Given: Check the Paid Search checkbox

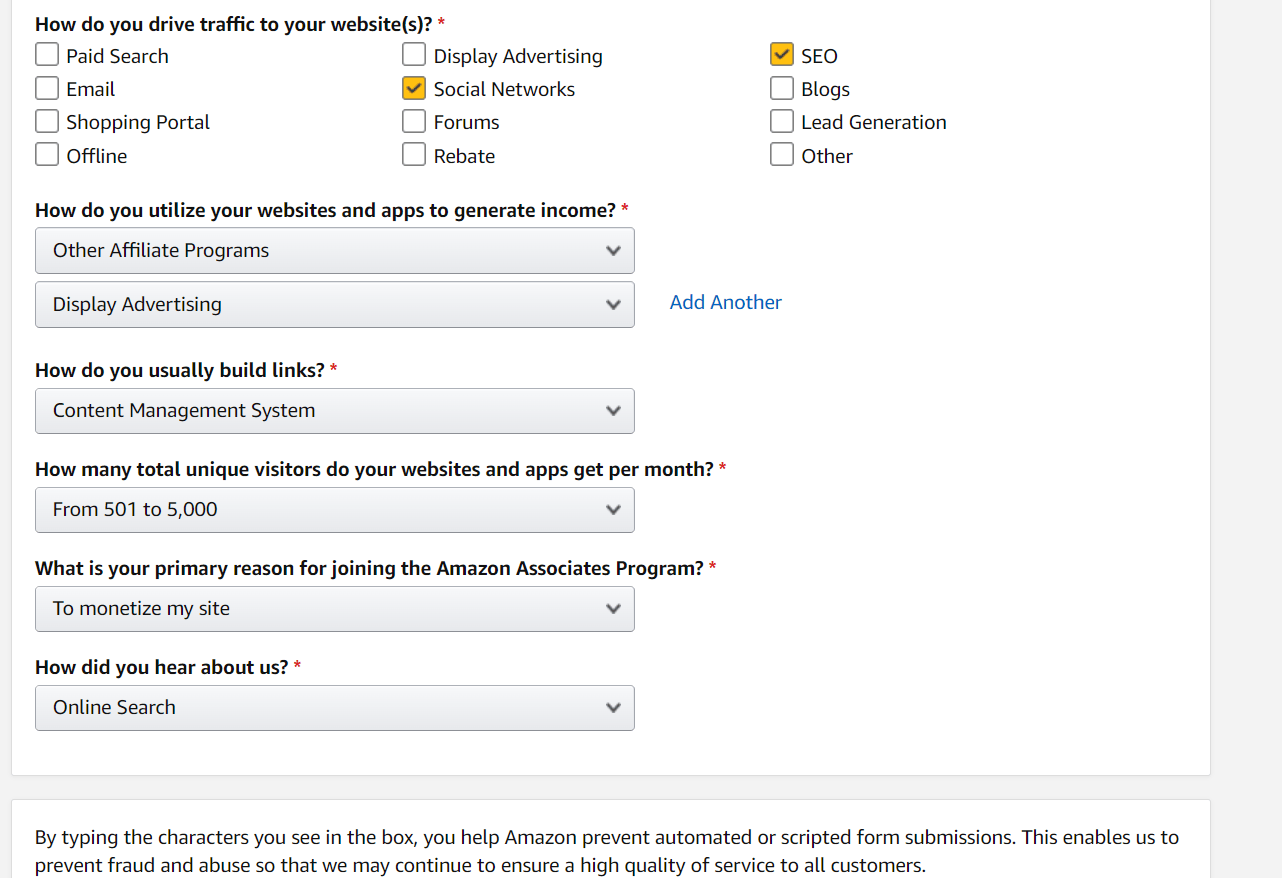Looking at the screenshot, I should click(47, 55).
